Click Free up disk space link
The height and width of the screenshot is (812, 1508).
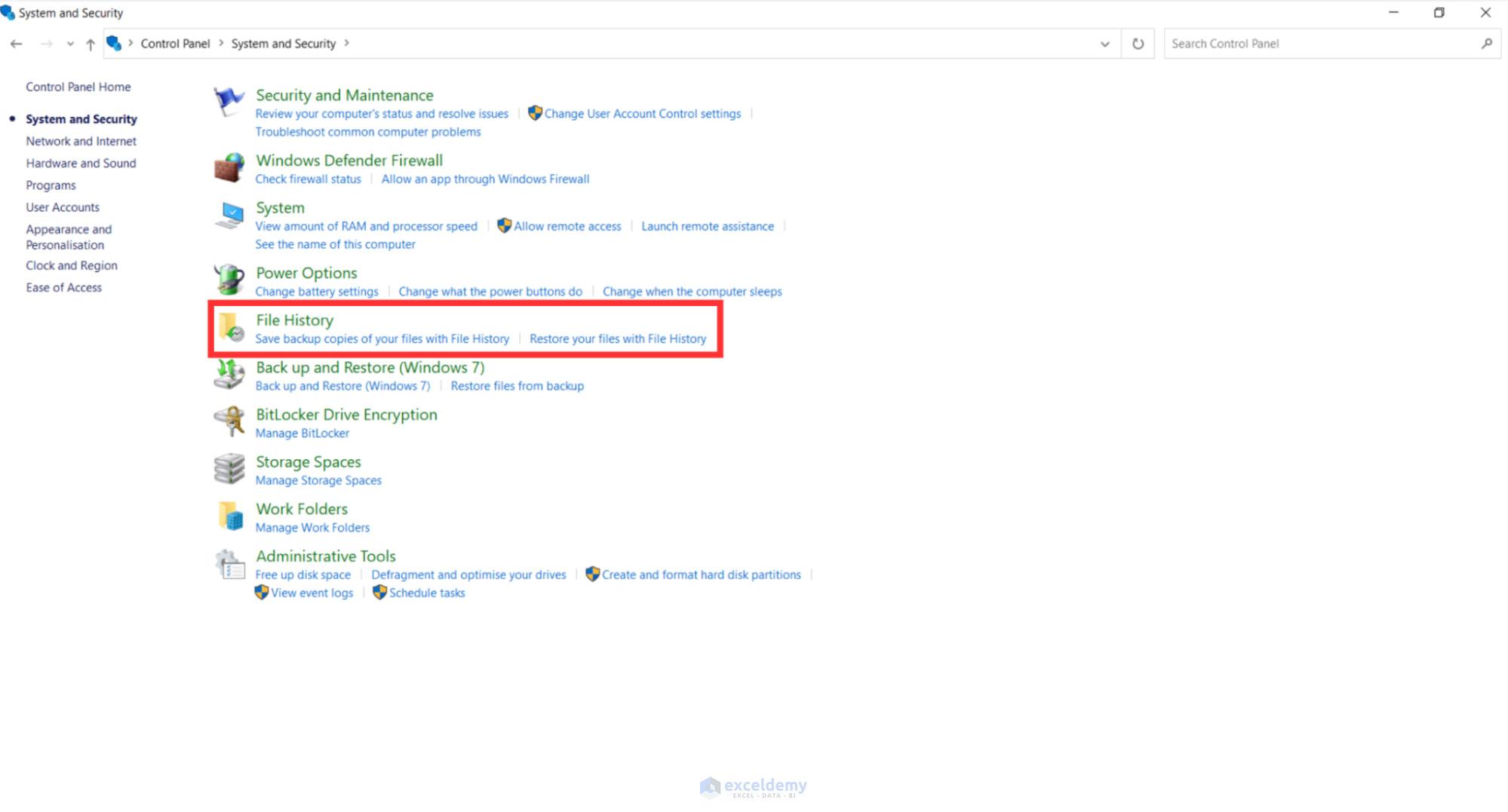pos(303,575)
